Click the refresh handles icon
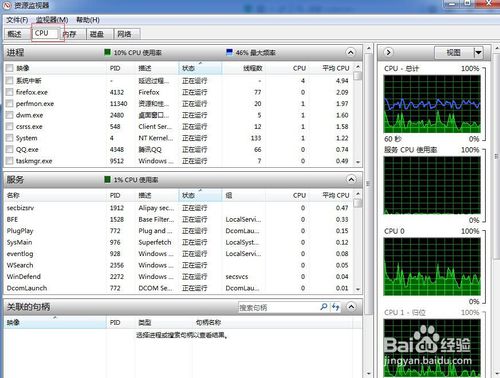This screenshot has height=378, width=500. click(335, 307)
